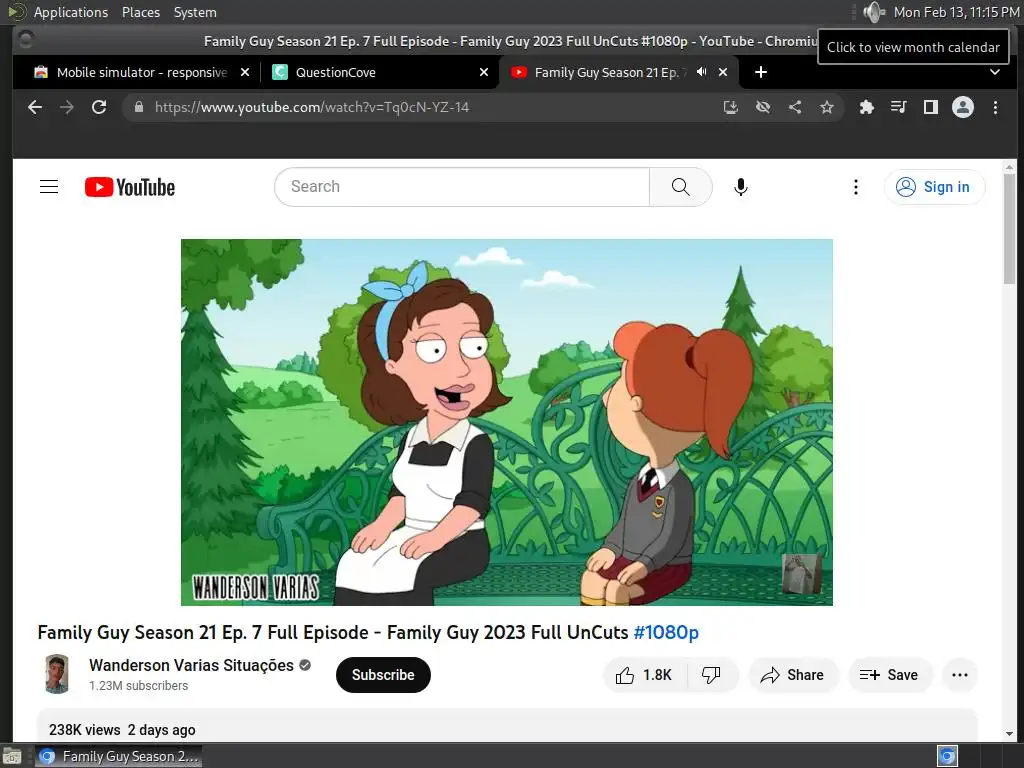
Task: Open the Extensions puzzle icon
Action: click(867, 107)
